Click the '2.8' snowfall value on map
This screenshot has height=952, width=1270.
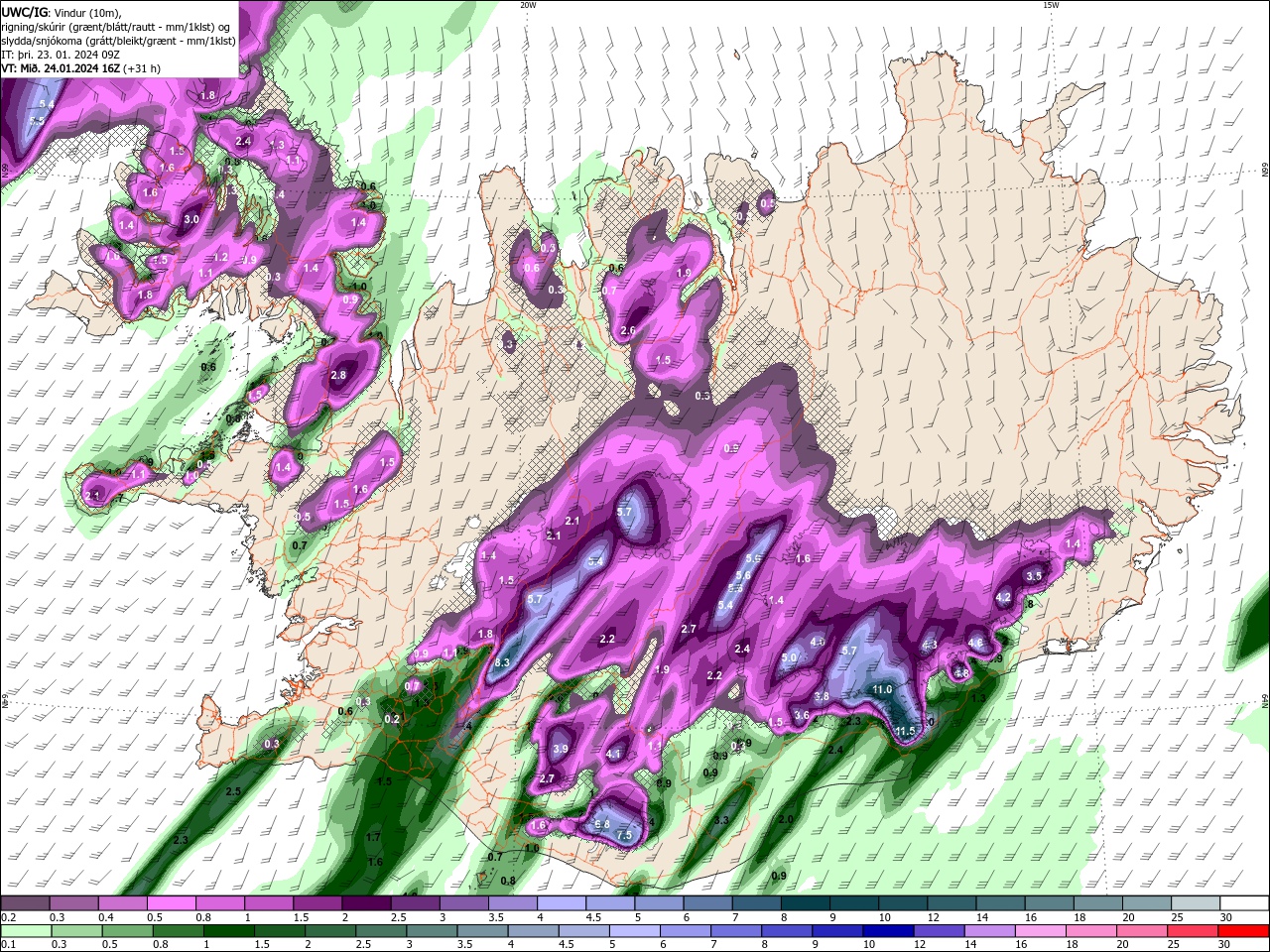click(x=338, y=375)
